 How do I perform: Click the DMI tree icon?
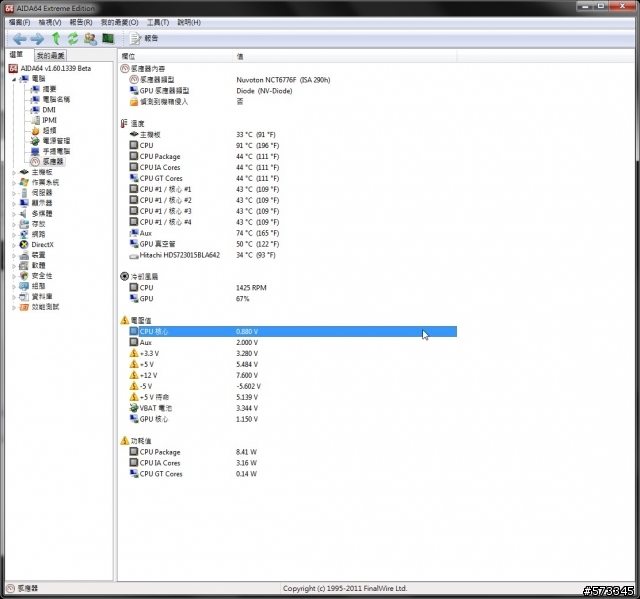point(36,110)
